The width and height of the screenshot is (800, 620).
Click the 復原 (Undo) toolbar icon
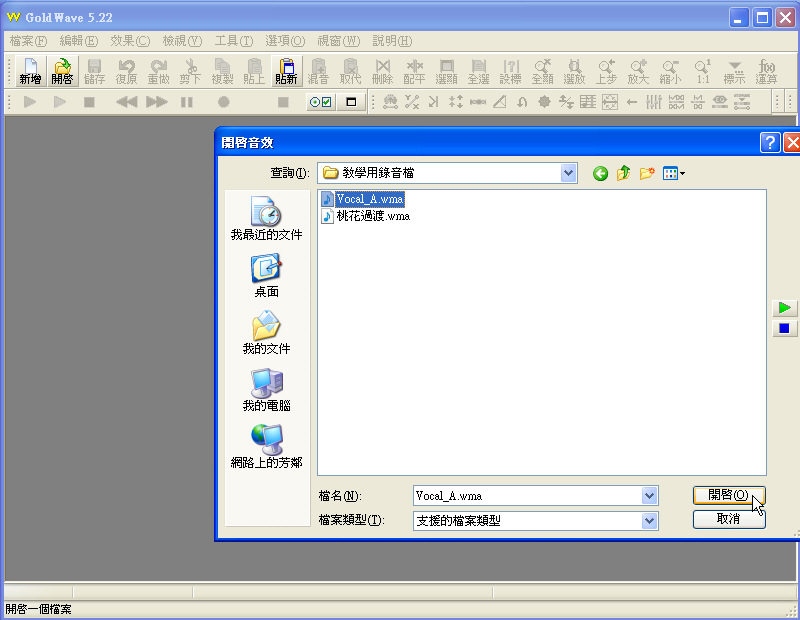pos(127,71)
